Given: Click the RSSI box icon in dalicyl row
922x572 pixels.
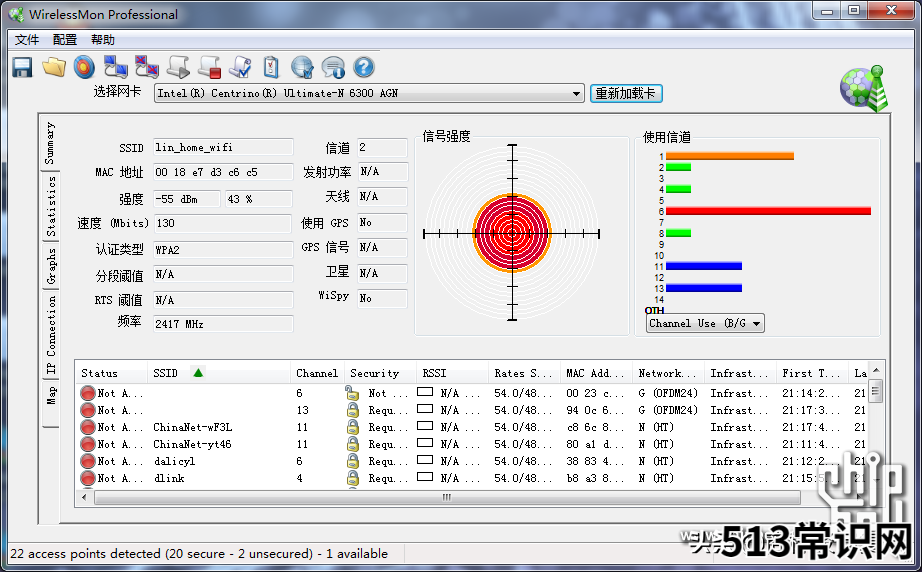Looking at the screenshot, I should pos(425,460).
